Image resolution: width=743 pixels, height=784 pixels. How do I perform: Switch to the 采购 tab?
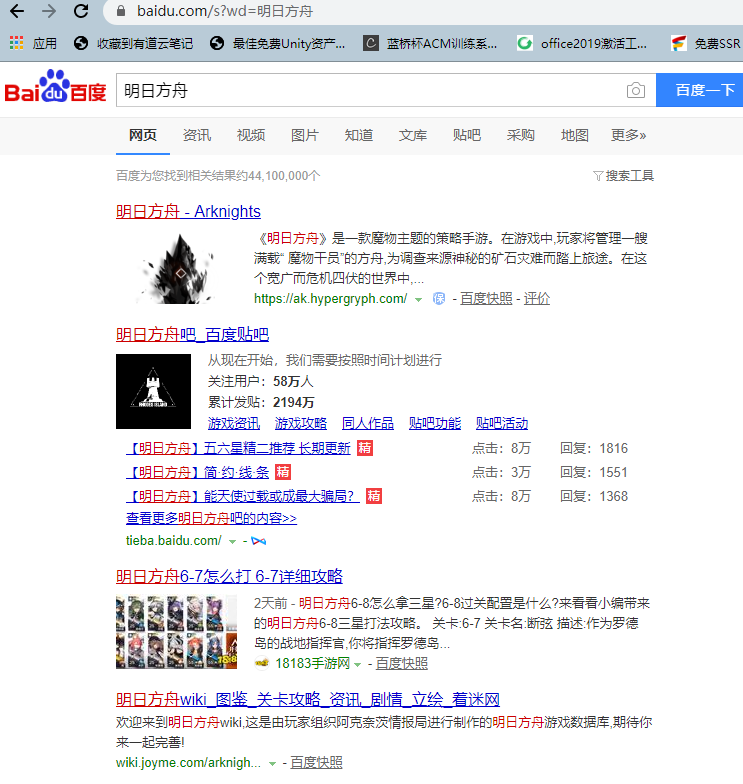520,135
